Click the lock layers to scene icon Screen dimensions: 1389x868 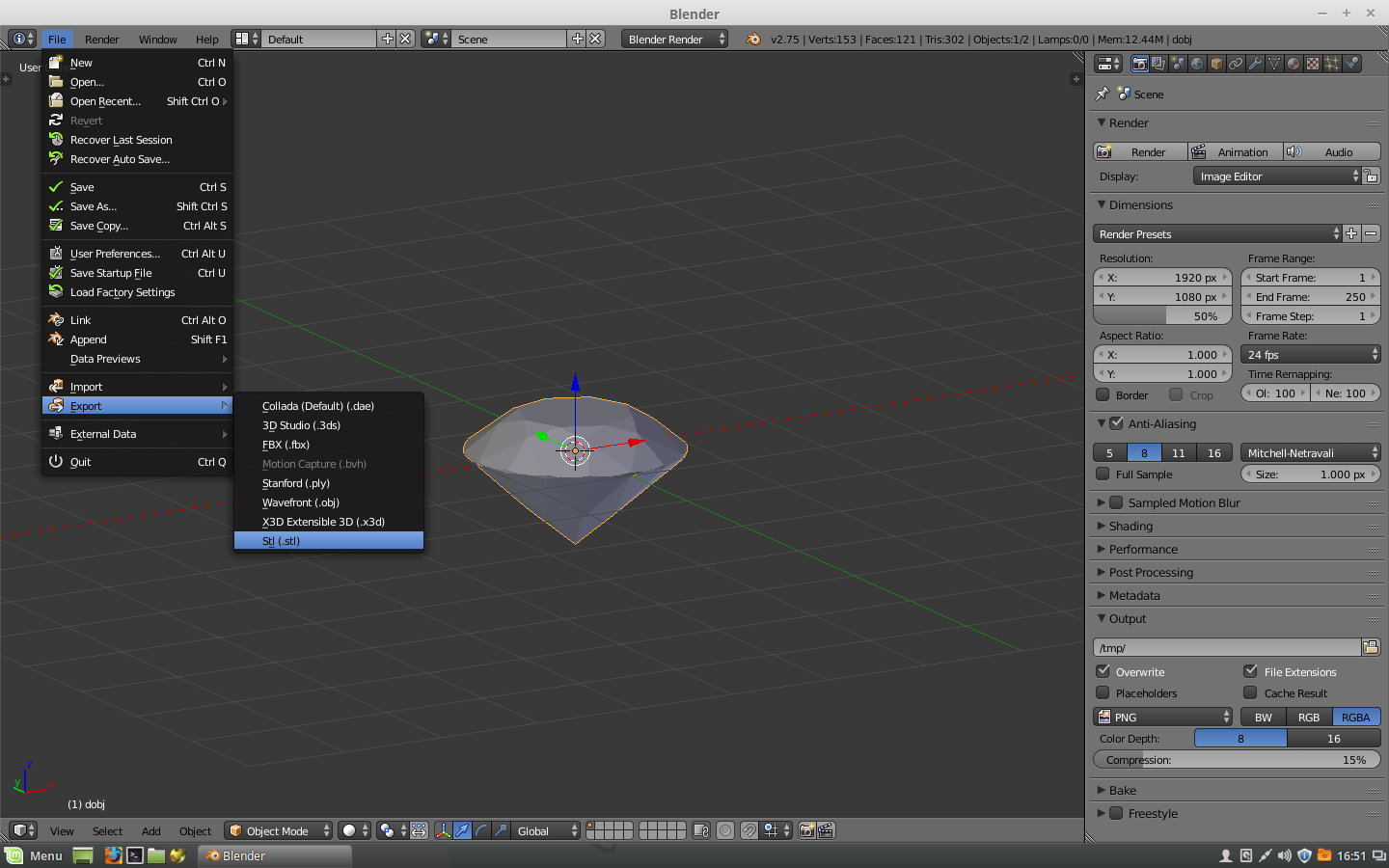[x=701, y=830]
